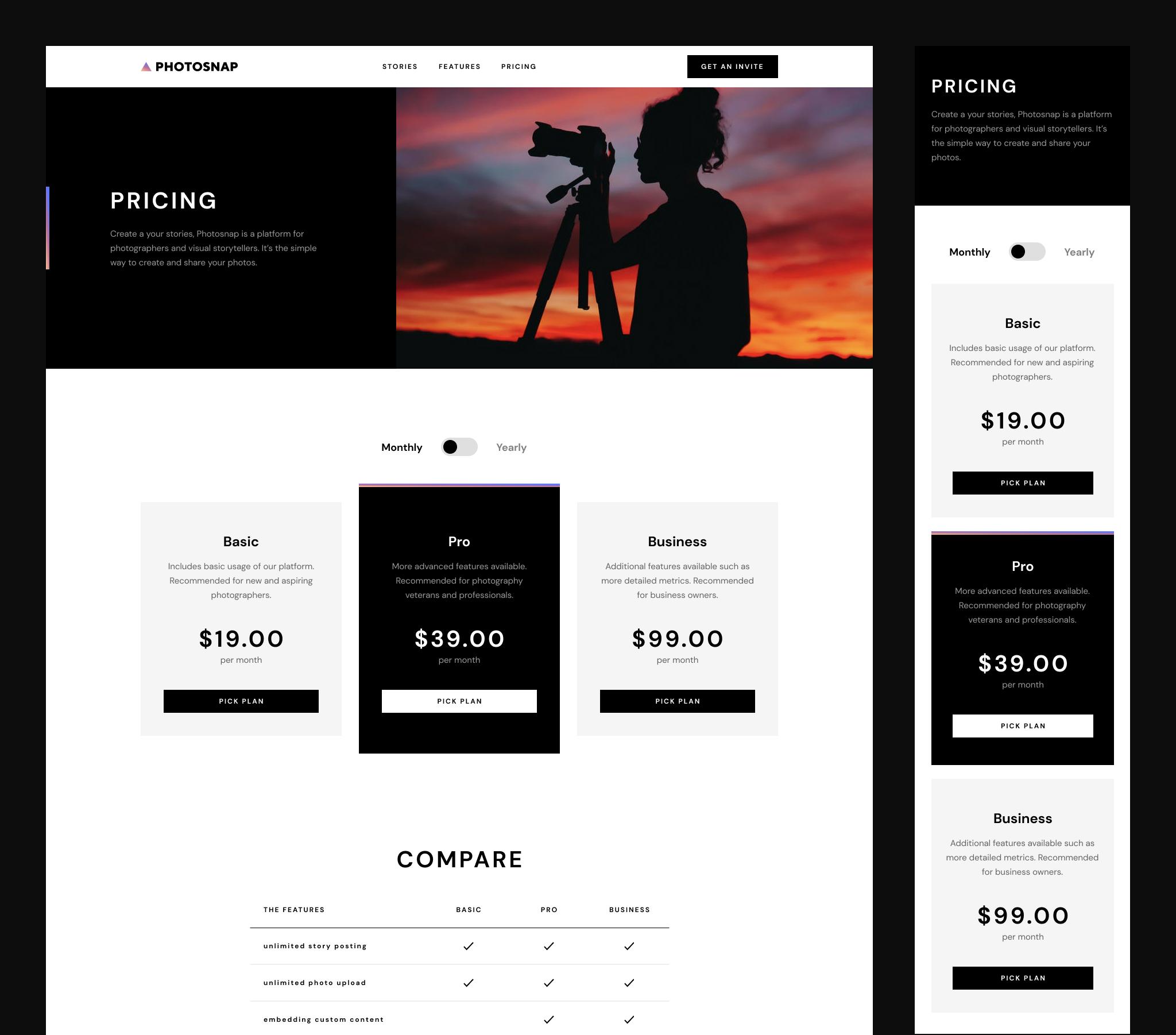Scroll down to the Compare section
This screenshot has width=1176, height=1035.
459,859
